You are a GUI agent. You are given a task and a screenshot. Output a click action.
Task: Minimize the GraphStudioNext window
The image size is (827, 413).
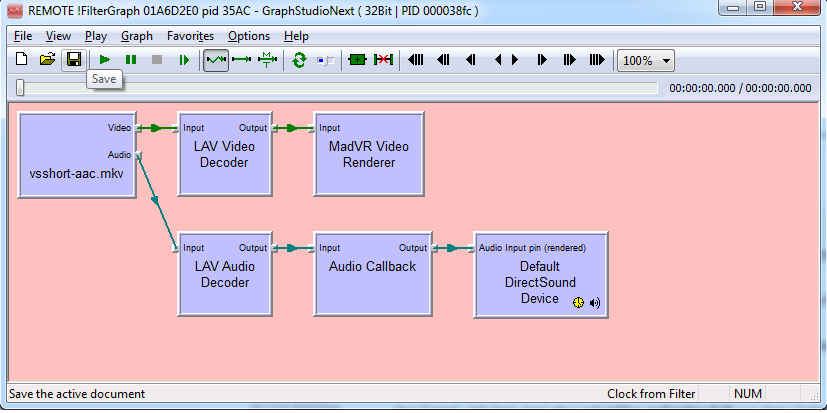[x=733, y=7]
